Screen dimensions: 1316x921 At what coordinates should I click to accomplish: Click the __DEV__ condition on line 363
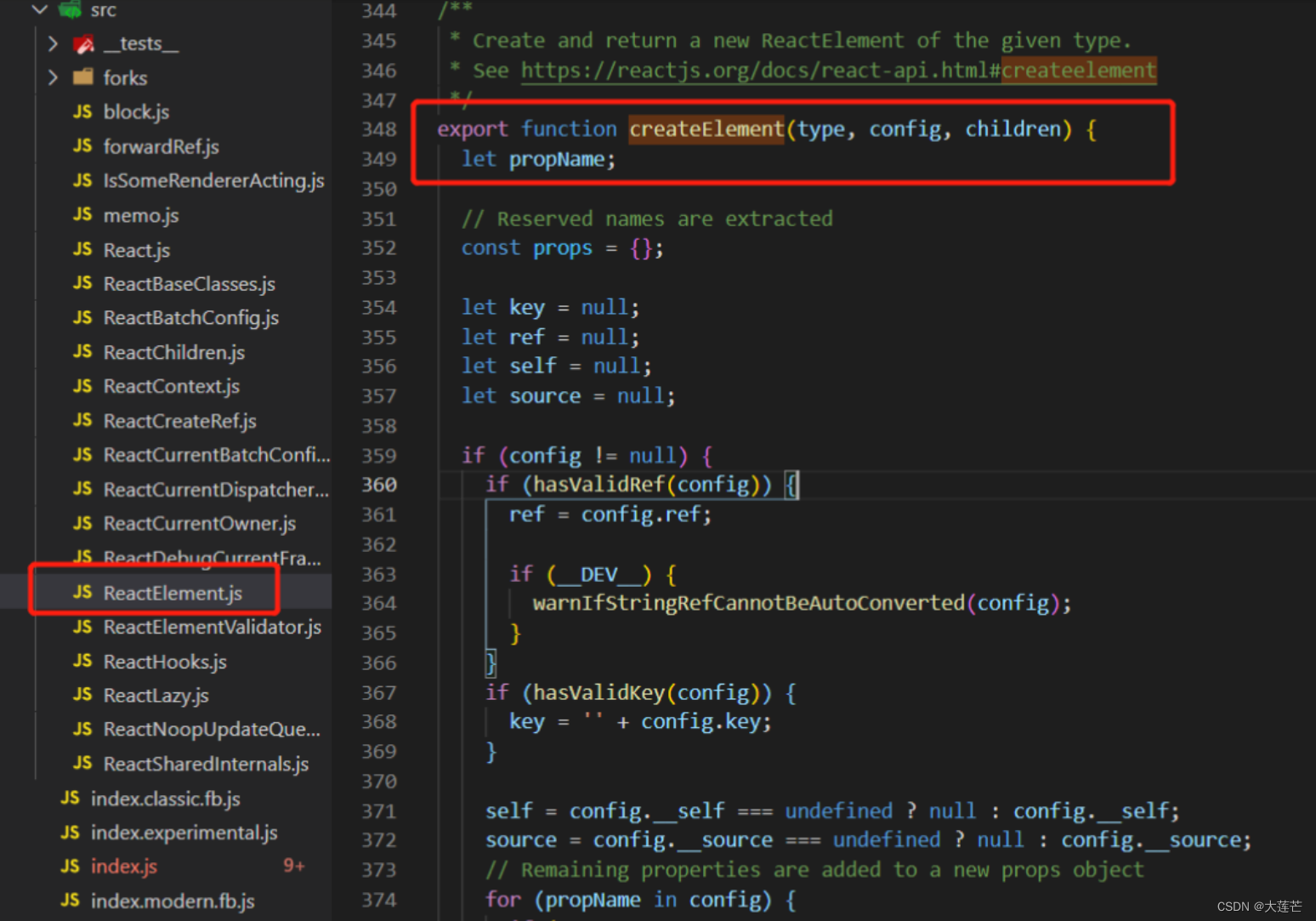coord(599,574)
